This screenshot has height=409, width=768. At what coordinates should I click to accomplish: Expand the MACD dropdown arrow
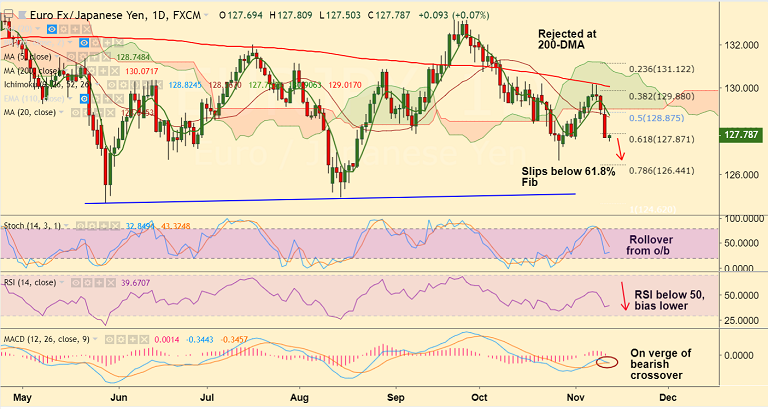95,339
